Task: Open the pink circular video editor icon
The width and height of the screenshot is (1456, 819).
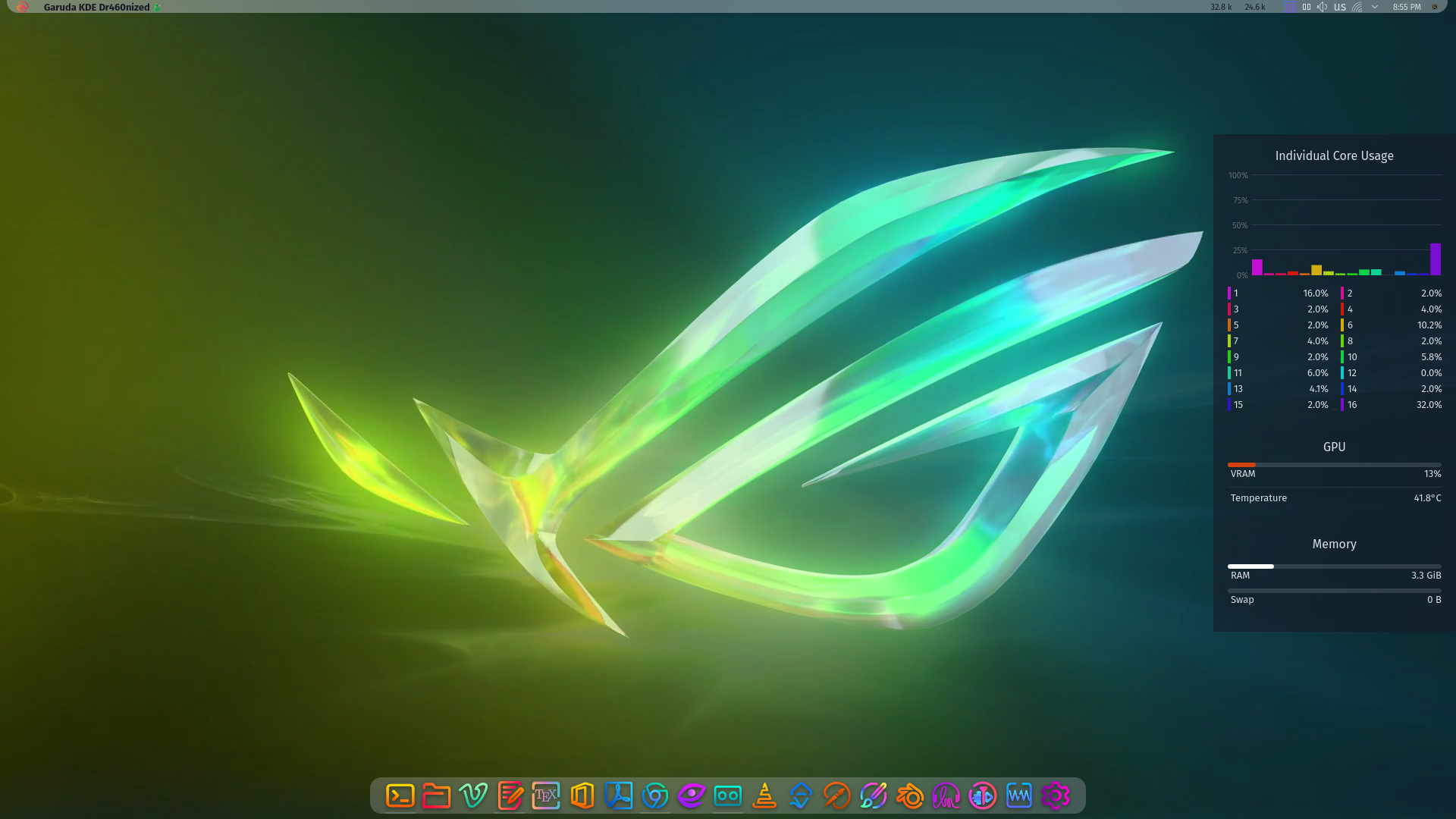Action: 983,795
